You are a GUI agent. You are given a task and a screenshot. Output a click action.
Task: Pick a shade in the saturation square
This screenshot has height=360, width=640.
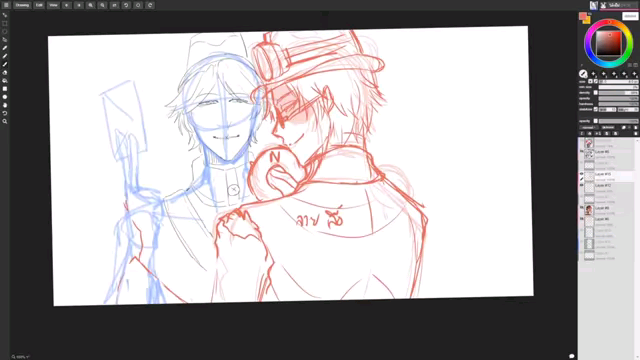(x=609, y=43)
